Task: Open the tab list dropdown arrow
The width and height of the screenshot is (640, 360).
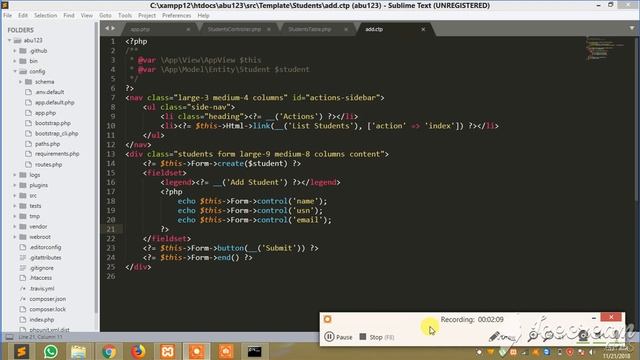Action: (631, 28)
